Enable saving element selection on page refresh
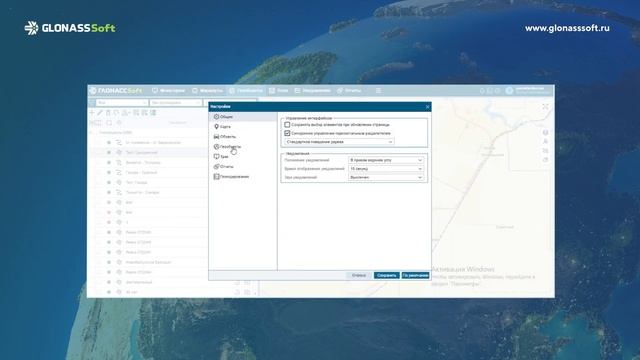The width and height of the screenshot is (640, 360). 287,124
